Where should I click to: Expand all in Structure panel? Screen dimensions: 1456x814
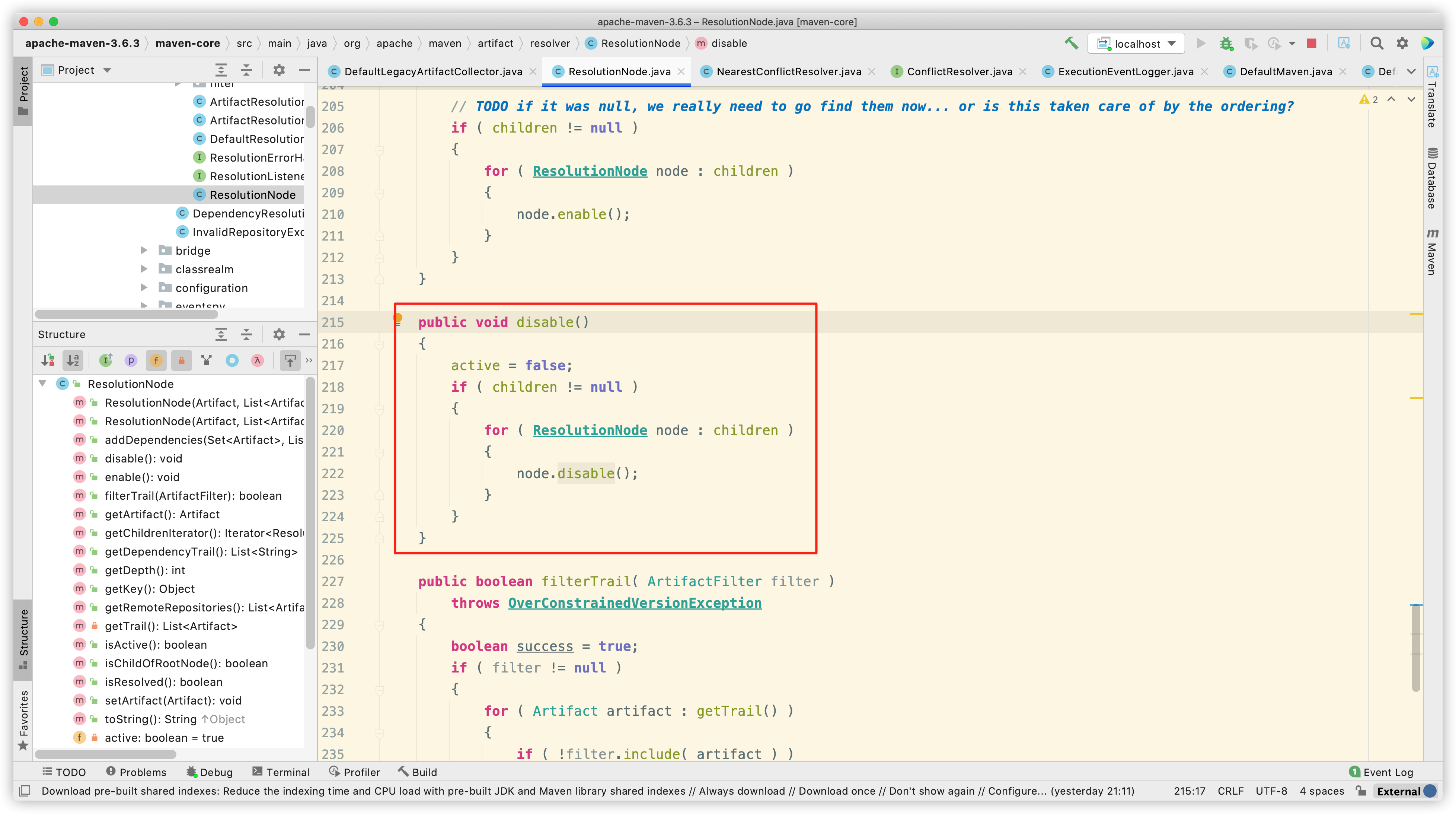click(221, 334)
